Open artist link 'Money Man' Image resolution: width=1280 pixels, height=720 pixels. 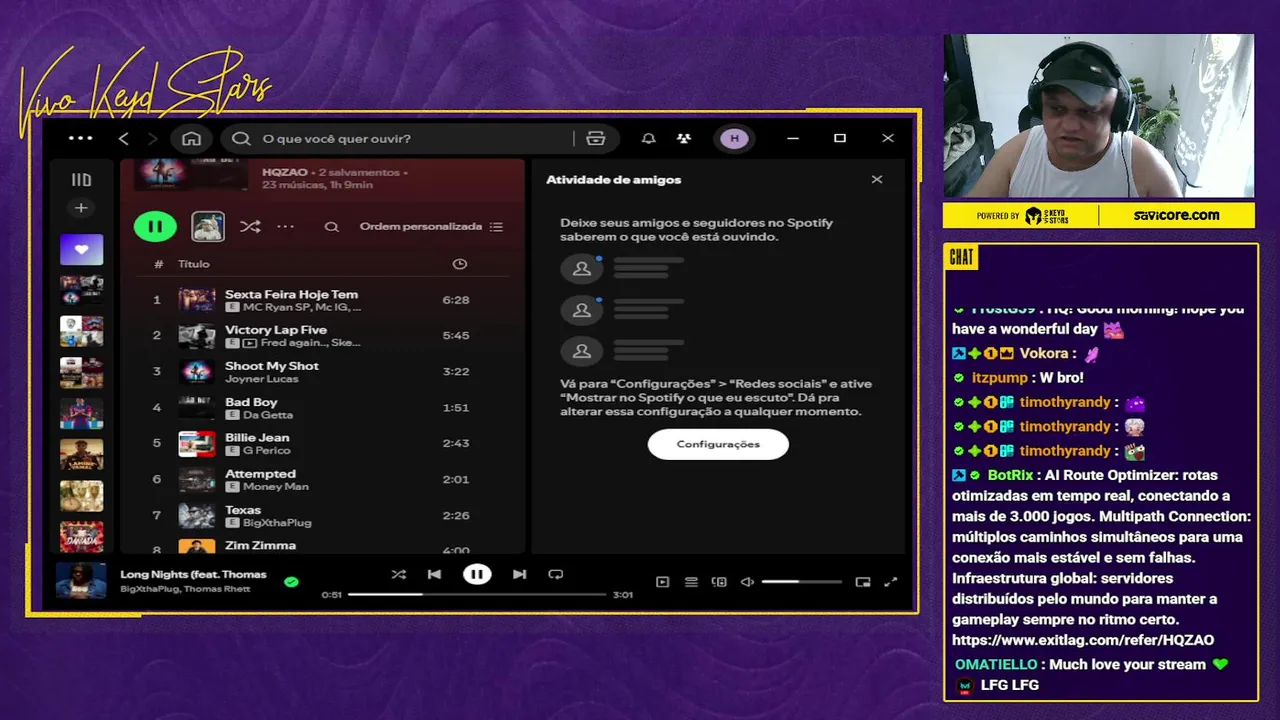(x=276, y=487)
